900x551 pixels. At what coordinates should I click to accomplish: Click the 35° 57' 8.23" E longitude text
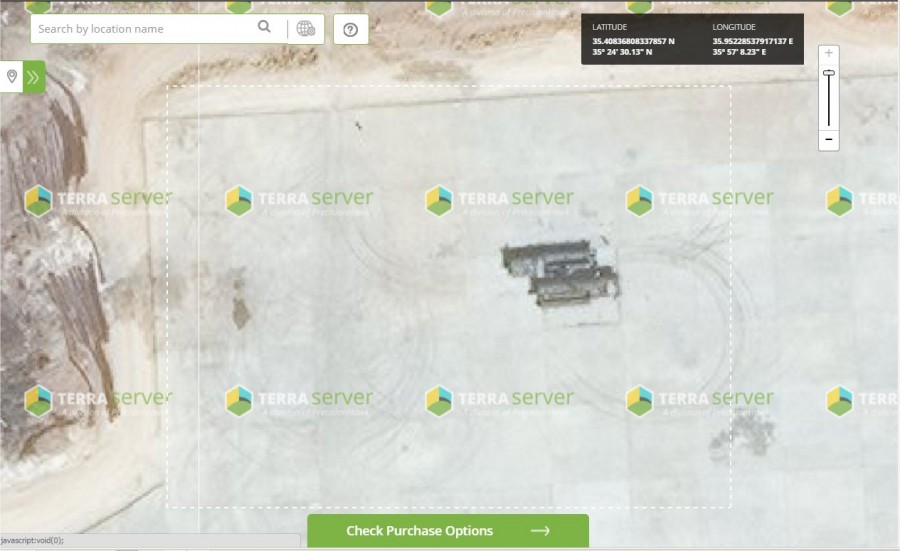click(x=739, y=52)
